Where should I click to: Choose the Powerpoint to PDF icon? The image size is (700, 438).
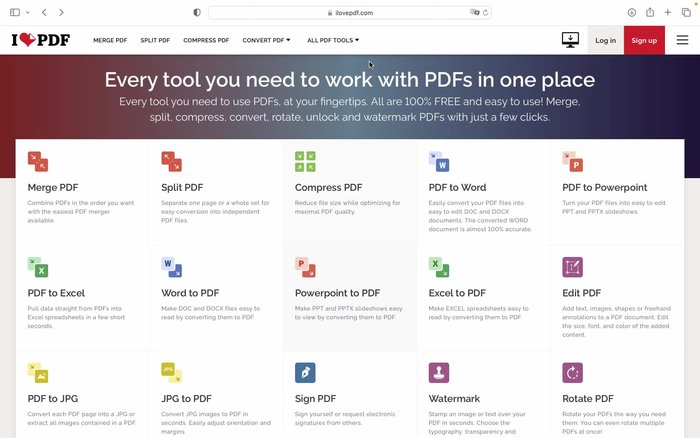click(x=305, y=267)
